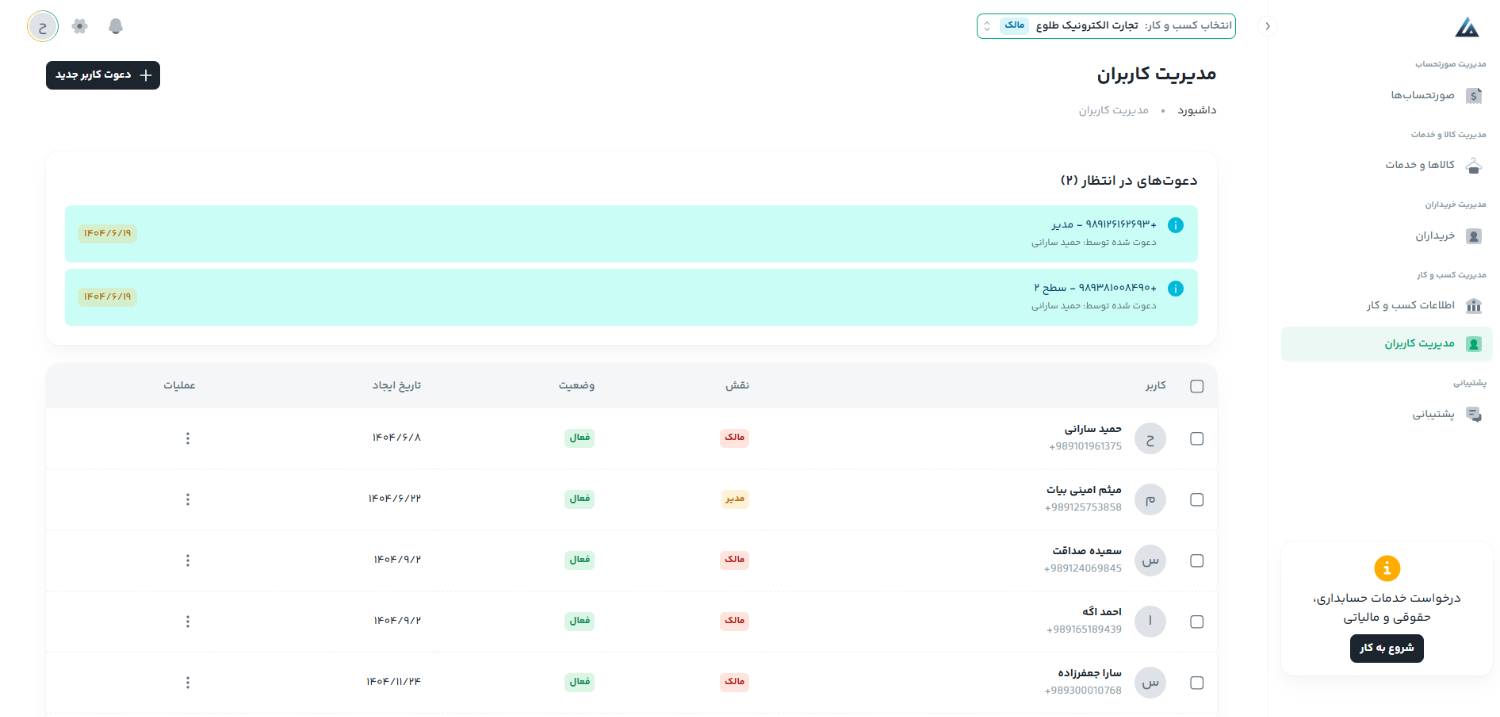Click the goods and services icon in sidebar
Image resolution: width=1500 pixels, height=717 pixels.
pyautogui.click(x=1473, y=165)
